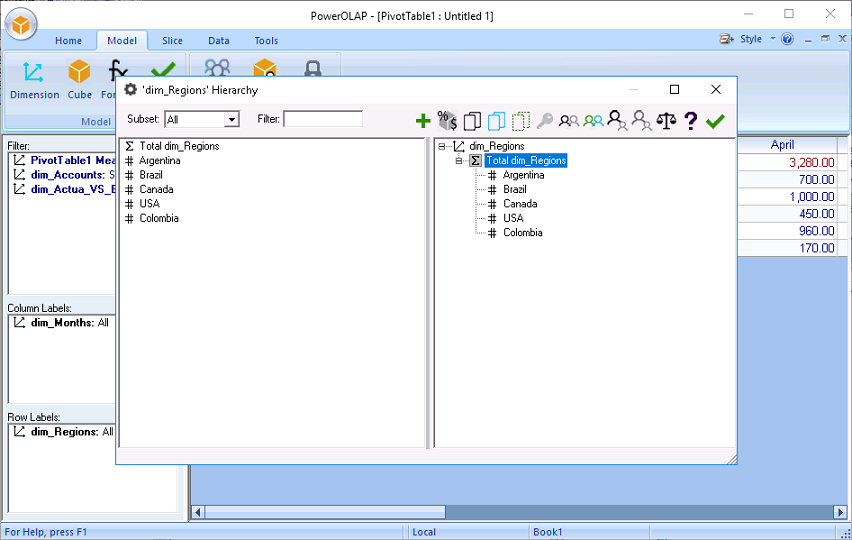Click the black parent-child person icon
Viewport: 852px width, 540px height.
coord(617,121)
